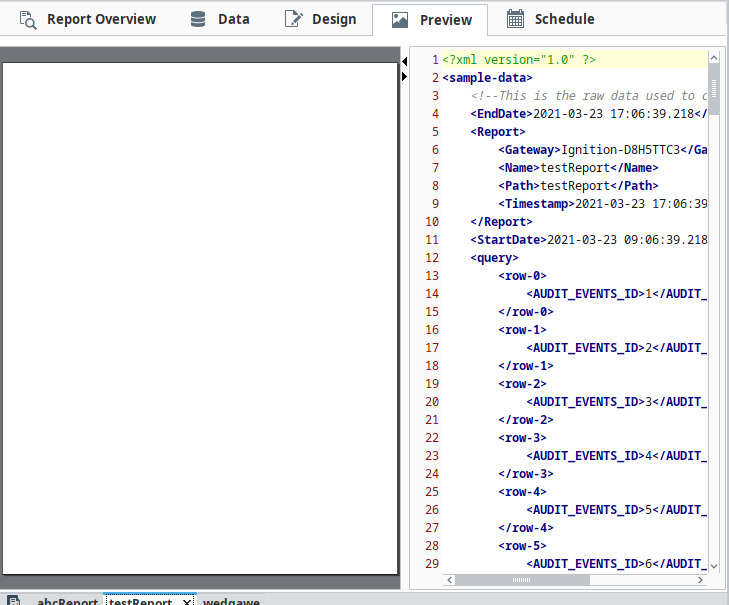Image resolution: width=729 pixels, height=605 pixels.
Task: Click line number 29 in the gutter
Action: tap(432, 564)
